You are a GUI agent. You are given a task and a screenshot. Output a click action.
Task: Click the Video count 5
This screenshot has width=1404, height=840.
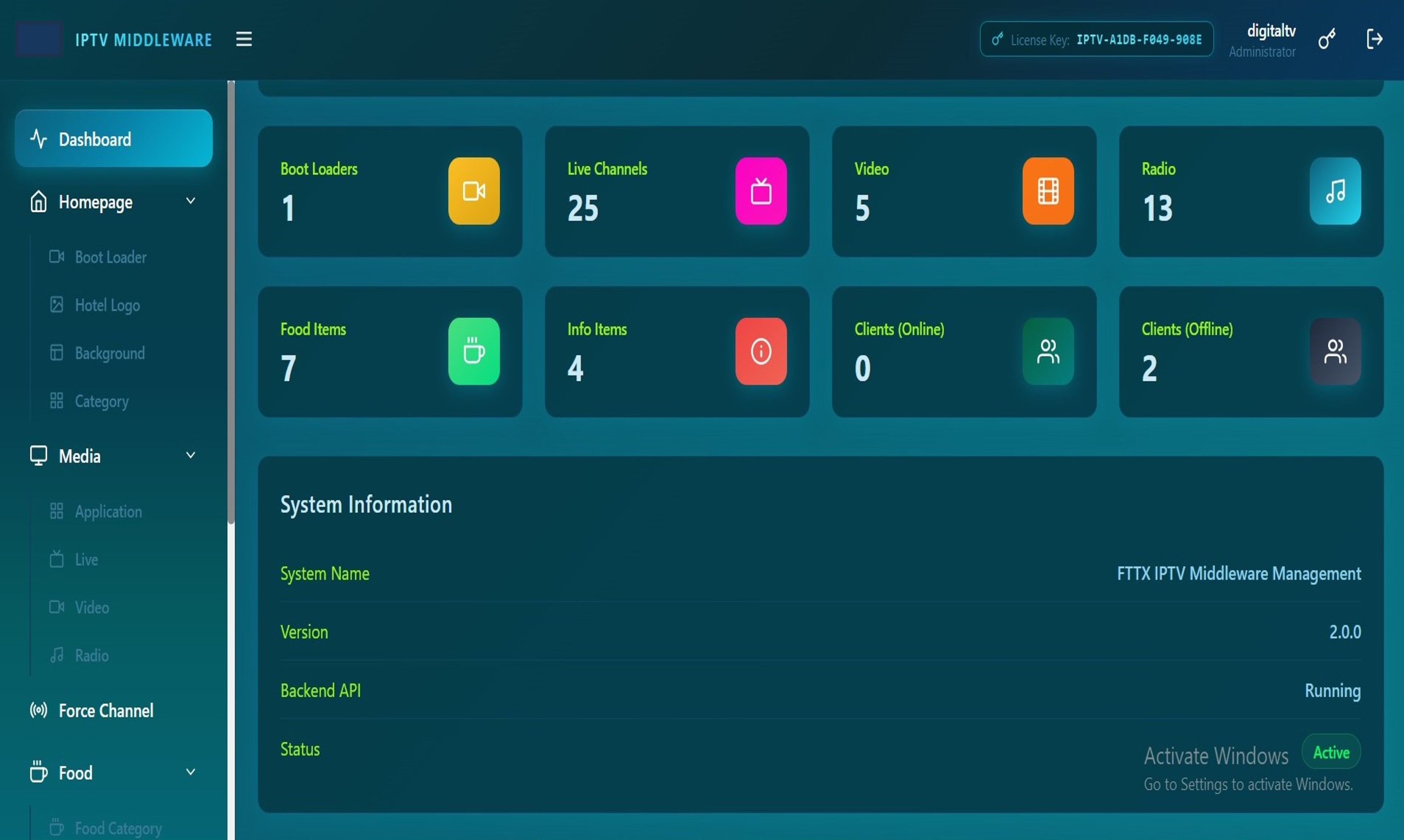[x=862, y=208]
